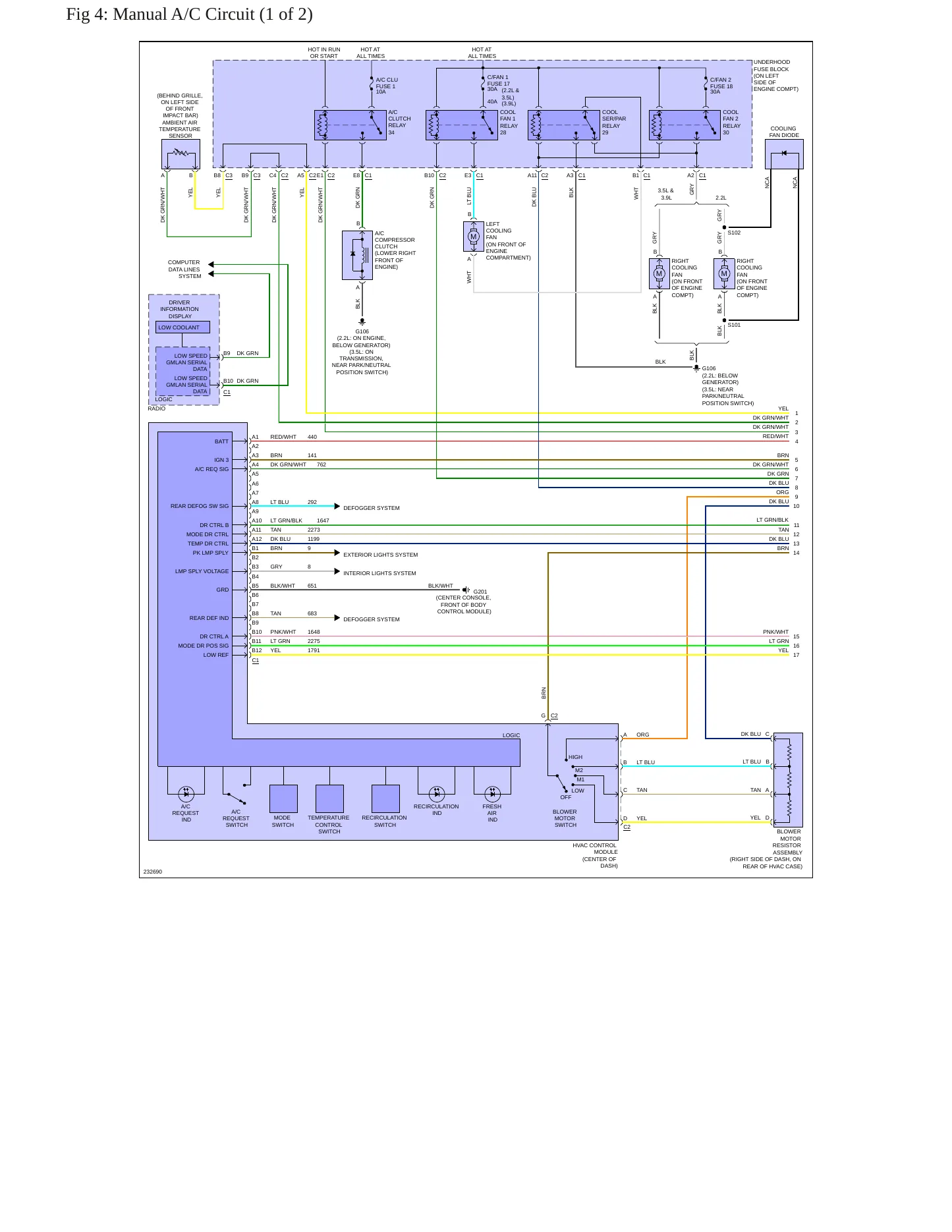Click the A/C CLU fuse 1 10A symbol
The width and height of the screenshot is (952, 1232).
point(372,84)
